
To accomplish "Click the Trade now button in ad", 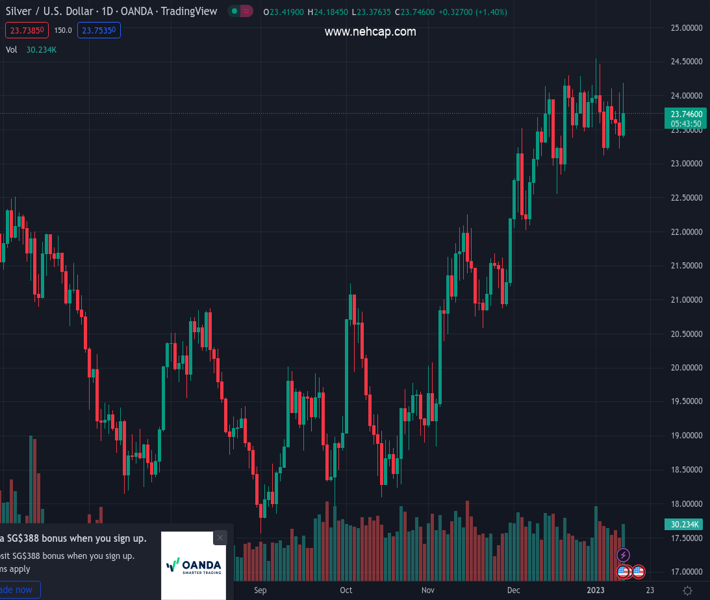I will click(18, 590).
